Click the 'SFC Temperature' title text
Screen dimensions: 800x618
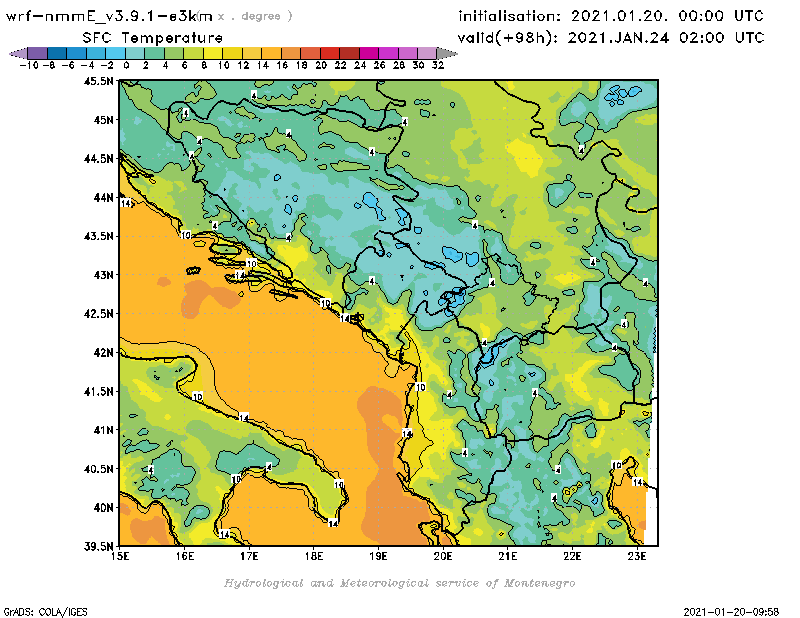pos(153,37)
